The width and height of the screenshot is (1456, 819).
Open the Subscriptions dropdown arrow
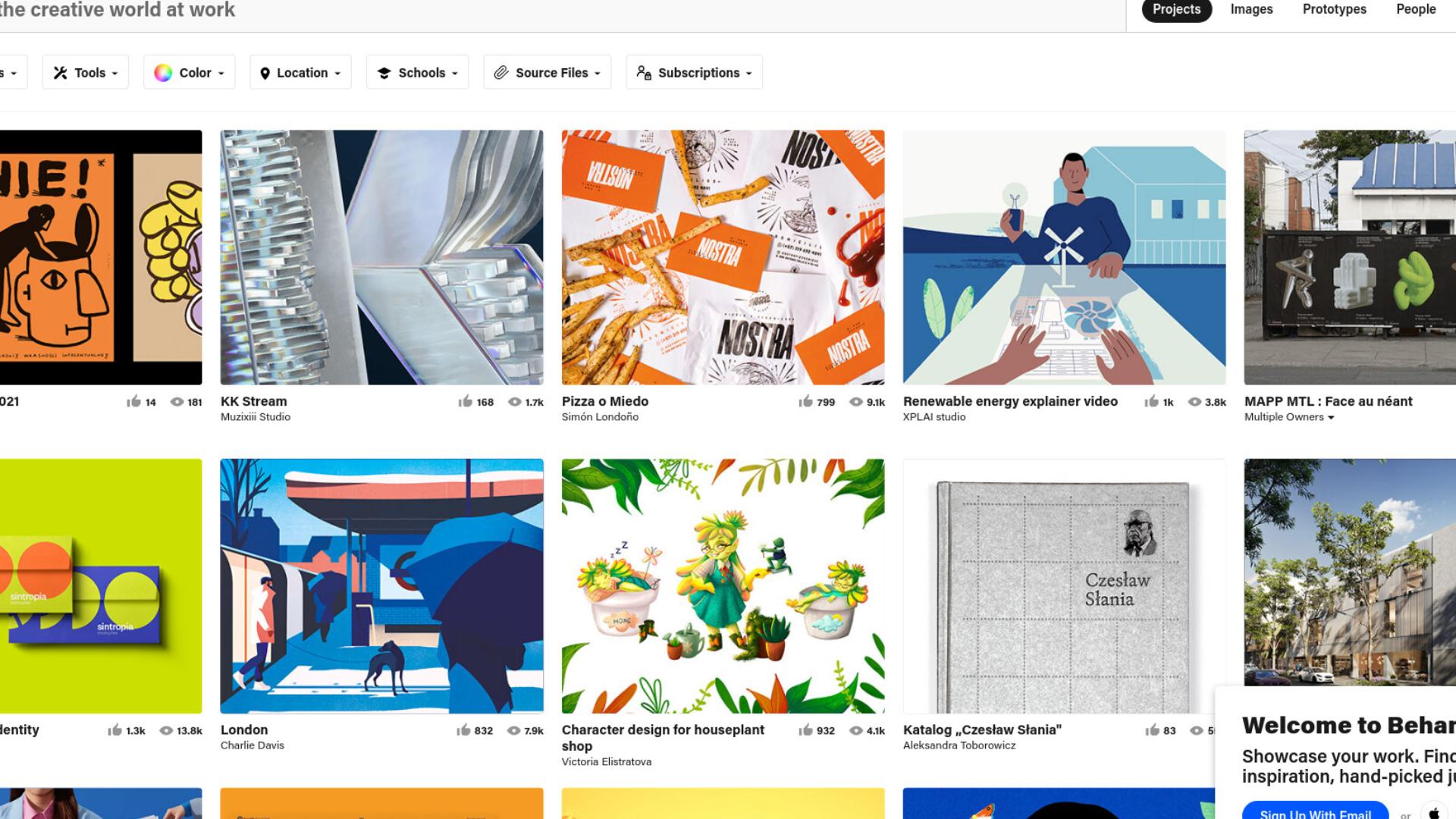click(749, 74)
